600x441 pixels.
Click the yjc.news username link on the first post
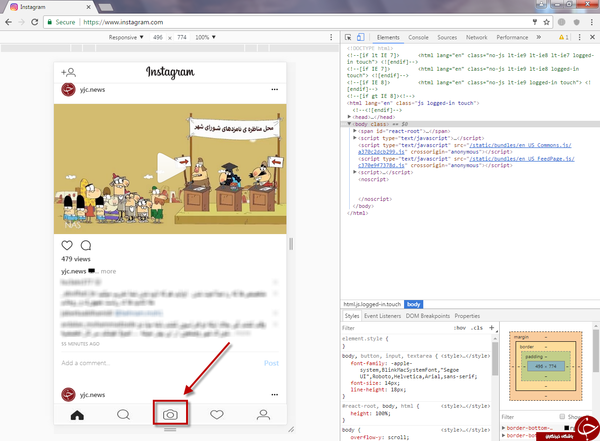tap(92, 90)
